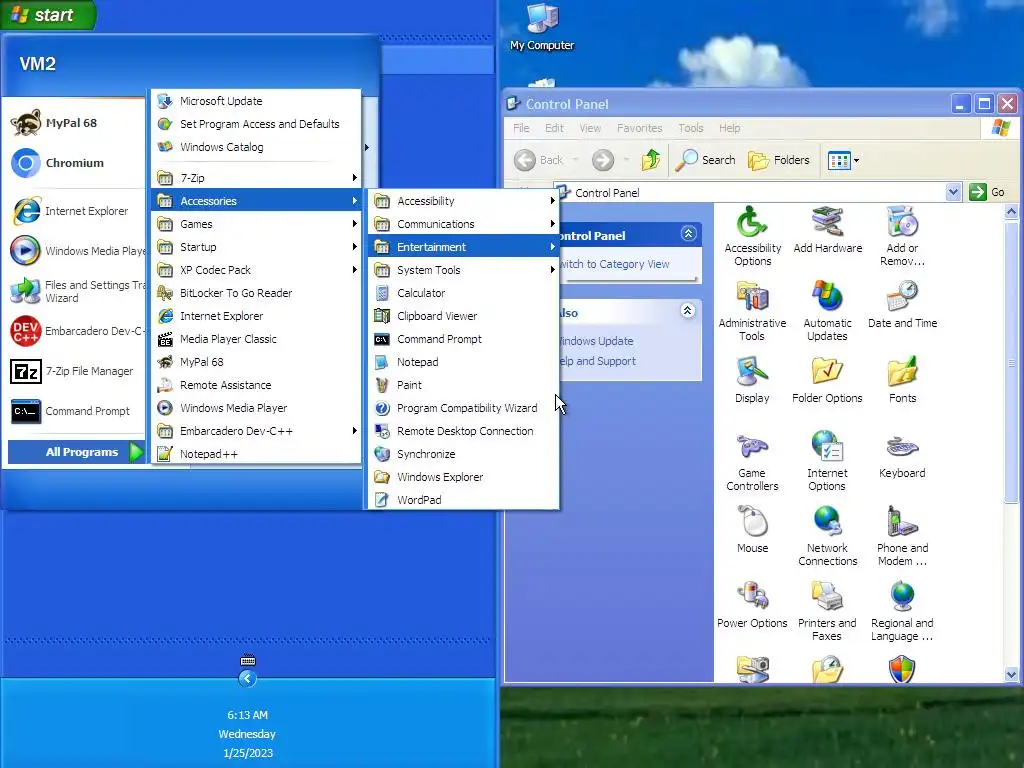The width and height of the screenshot is (1024, 768).
Task: Click the Back button in Control Panel
Action: click(539, 159)
